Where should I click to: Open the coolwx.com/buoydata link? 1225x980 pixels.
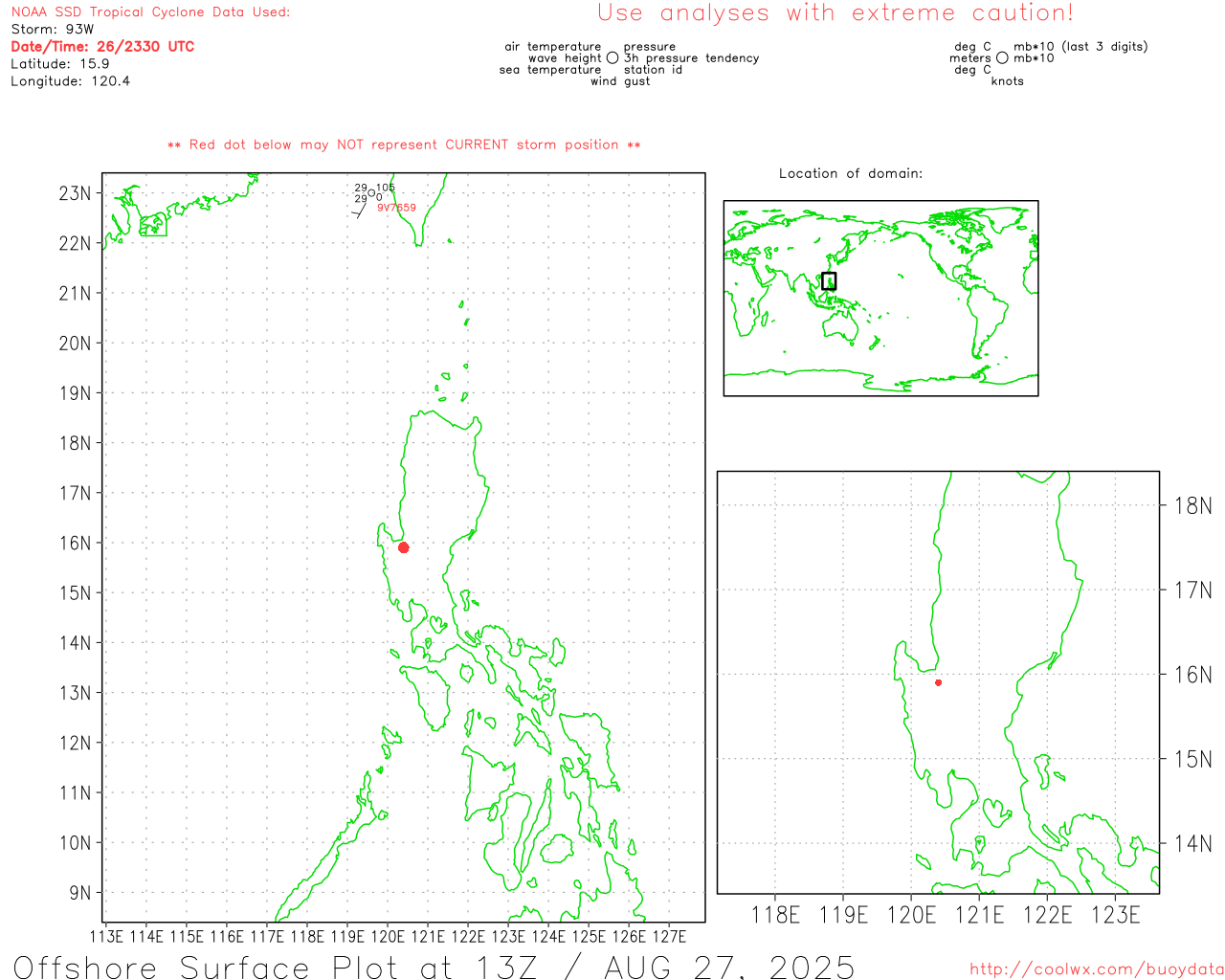(x=1097, y=969)
